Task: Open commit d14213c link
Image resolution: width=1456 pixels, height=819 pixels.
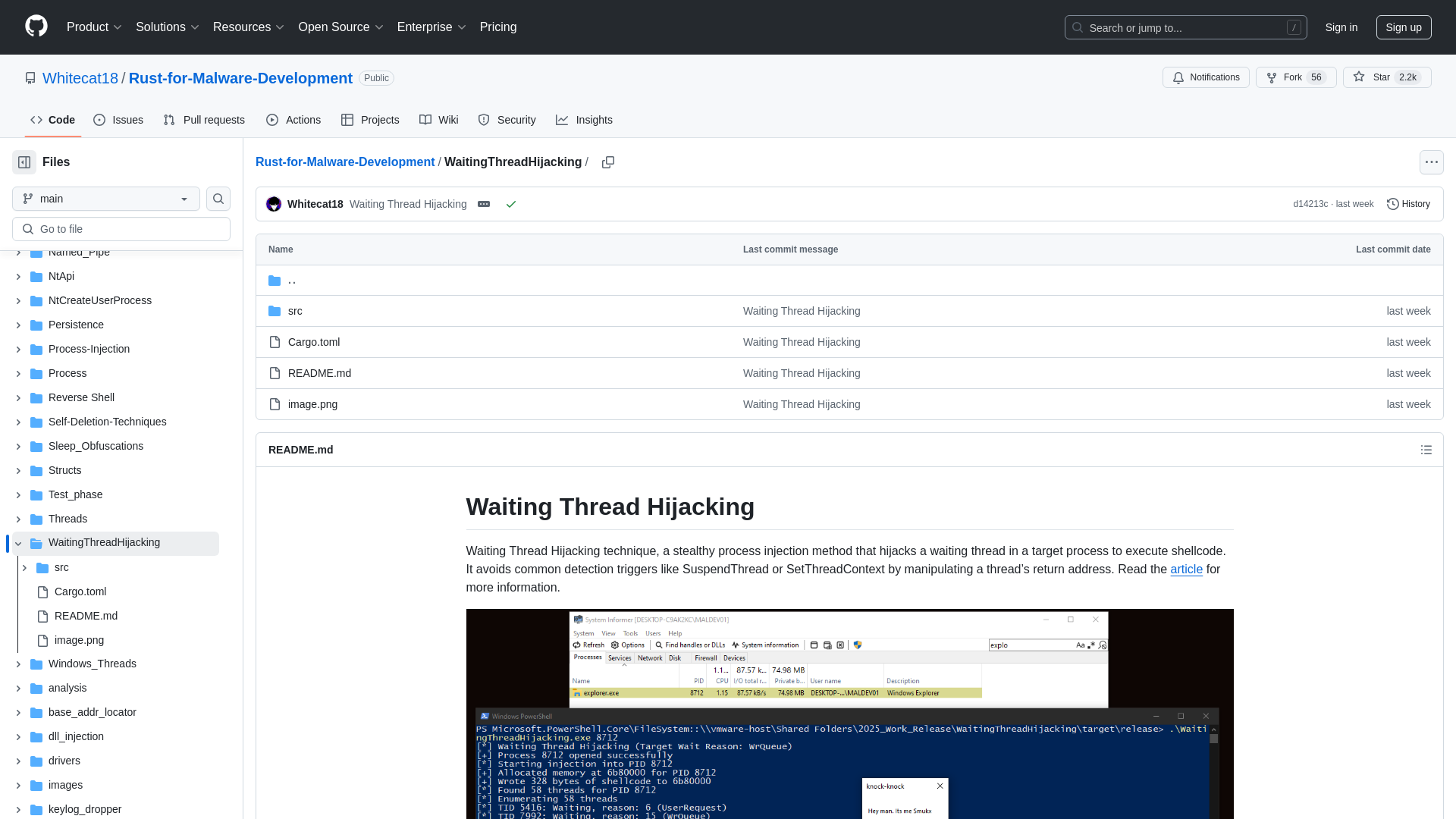Action: tap(1310, 204)
